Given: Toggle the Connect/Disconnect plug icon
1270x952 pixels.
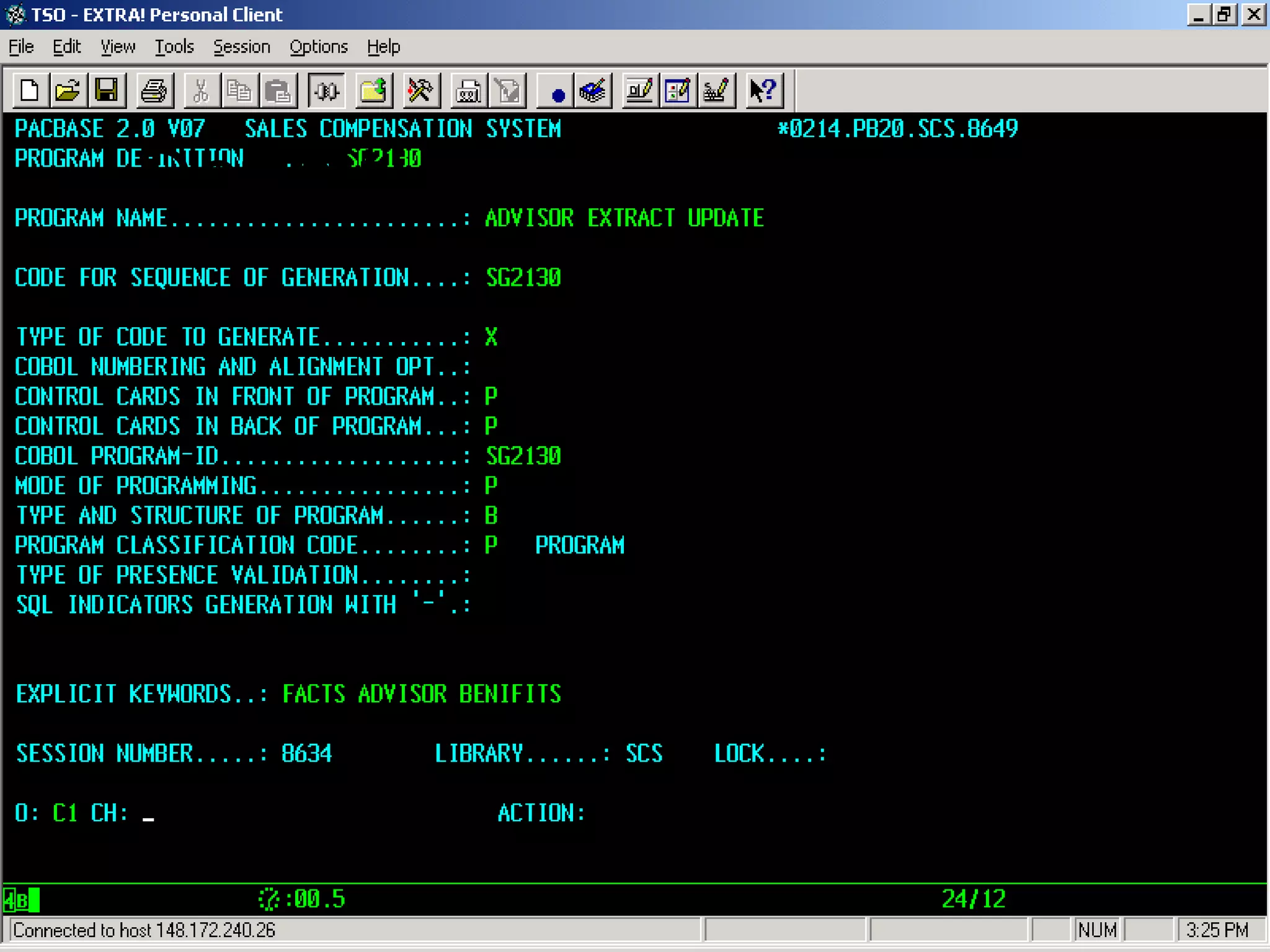Looking at the screenshot, I should click(326, 91).
